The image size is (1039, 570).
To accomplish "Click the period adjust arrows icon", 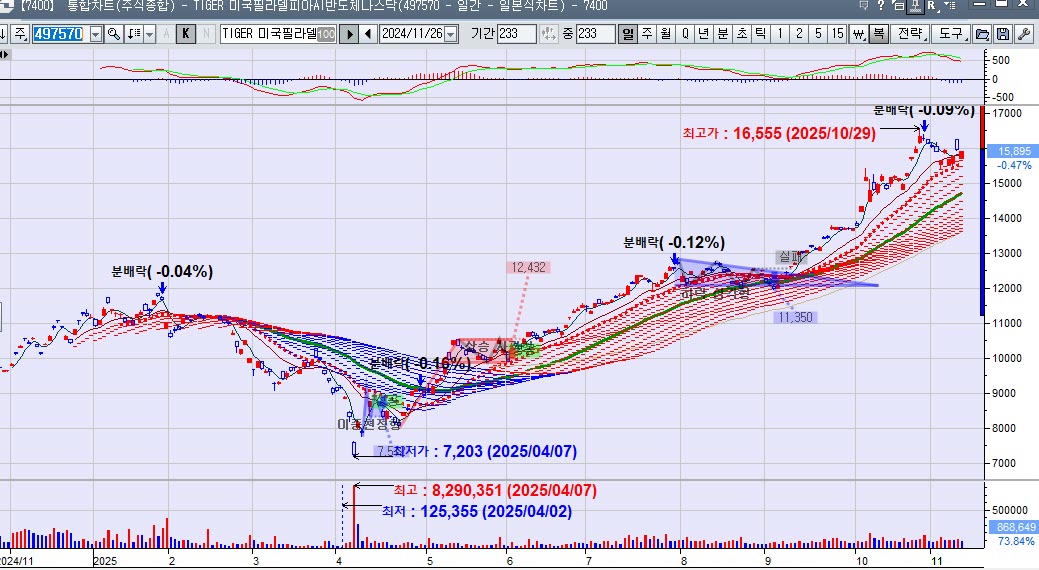I will click(549, 34).
